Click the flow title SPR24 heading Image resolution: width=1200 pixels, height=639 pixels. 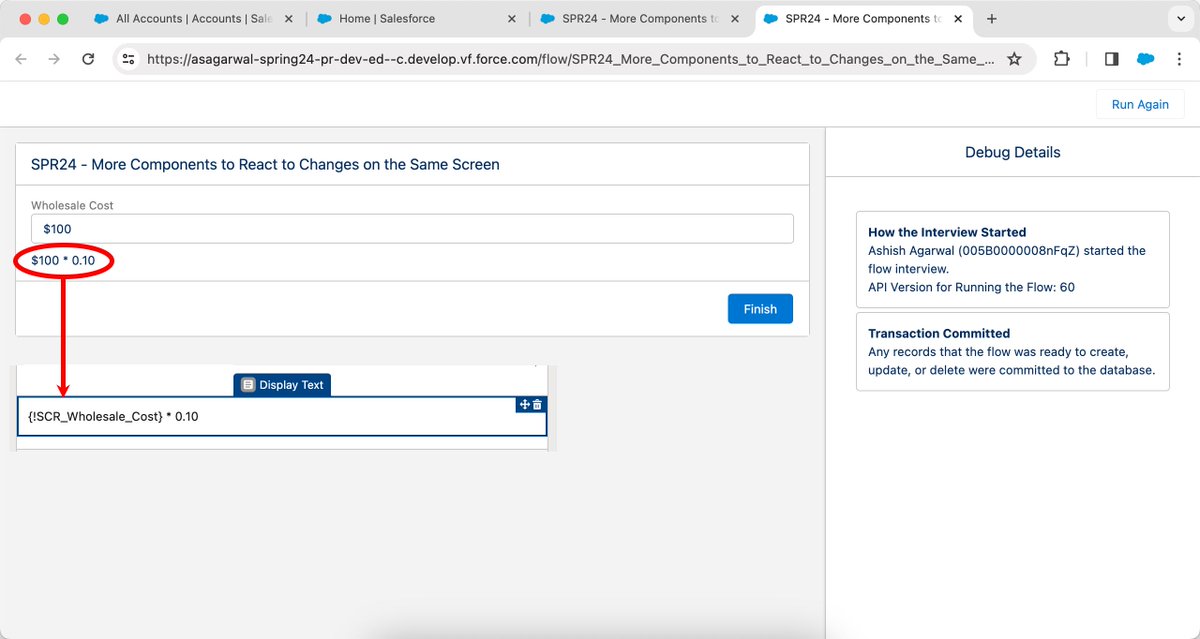pyautogui.click(x=265, y=164)
